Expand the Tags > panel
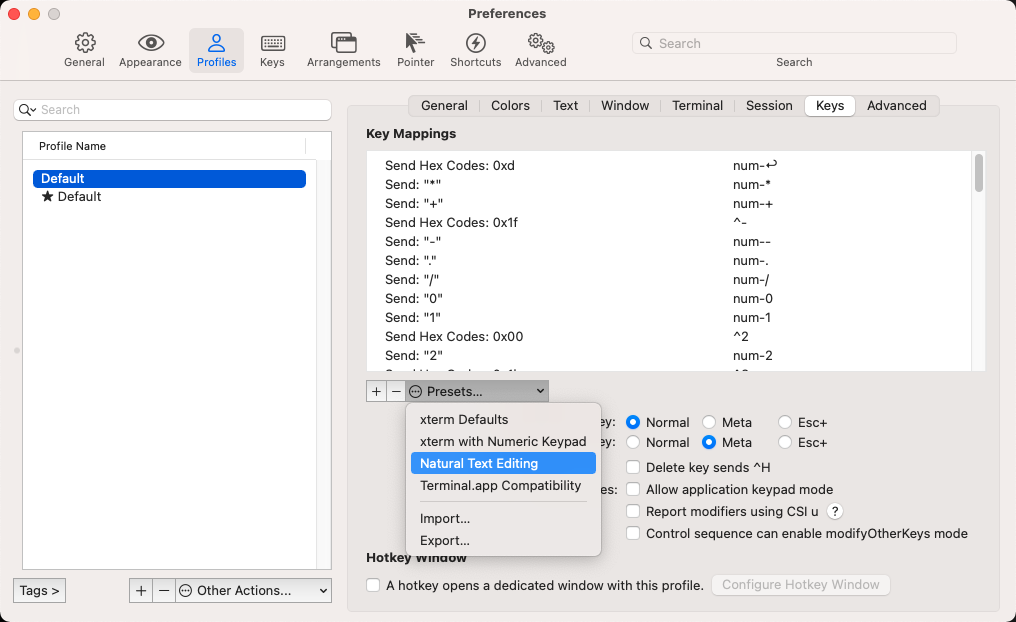This screenshot has height=622, width=1016. click(x=40, y=591)
